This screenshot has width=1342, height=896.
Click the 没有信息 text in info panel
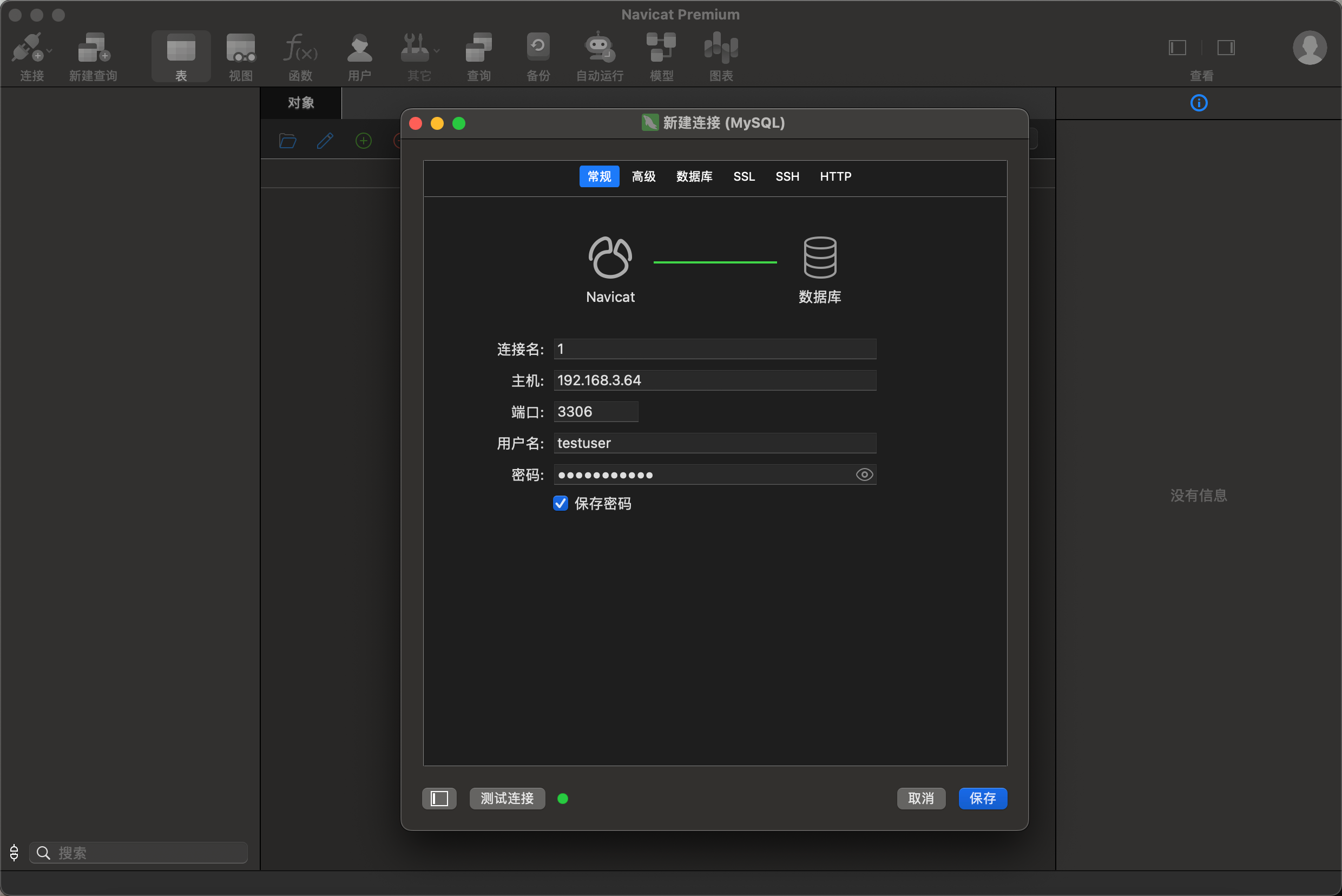click(x=1199, y=496)
